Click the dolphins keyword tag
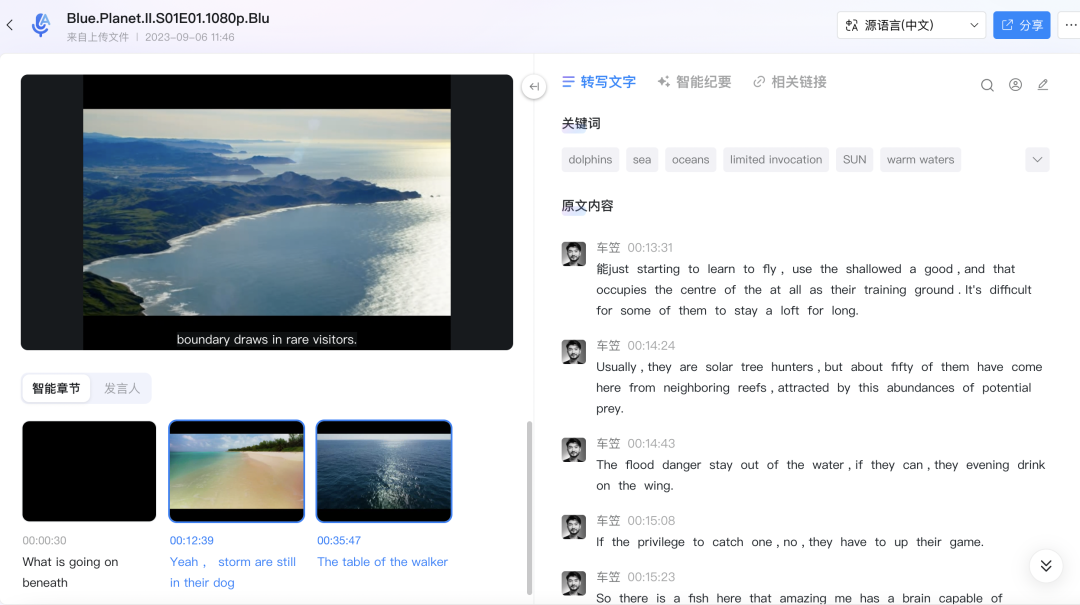The height and width of the screenshot is (605, 1080). coord(590,160)
